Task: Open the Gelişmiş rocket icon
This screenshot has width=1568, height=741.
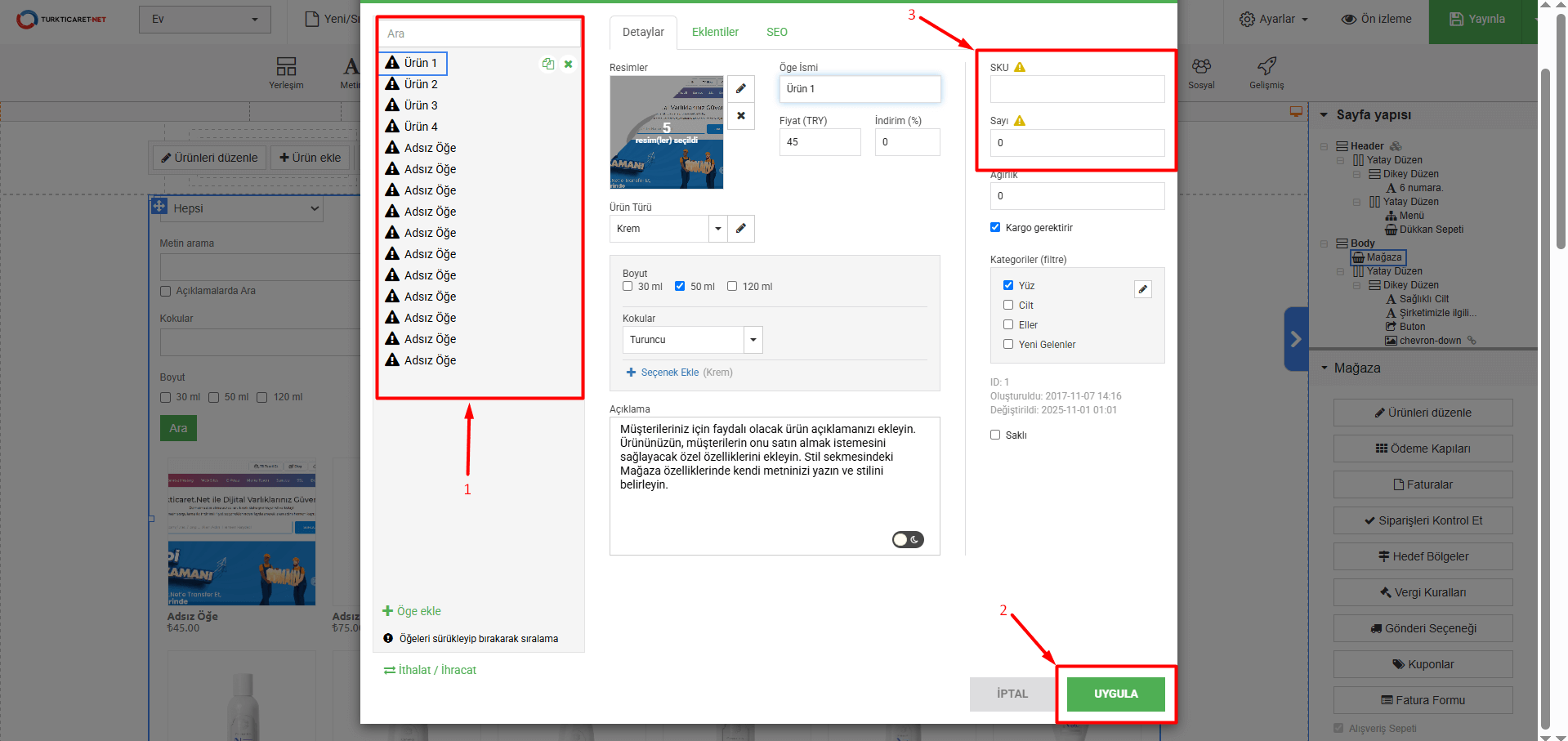Action: tap(1266, 72)
